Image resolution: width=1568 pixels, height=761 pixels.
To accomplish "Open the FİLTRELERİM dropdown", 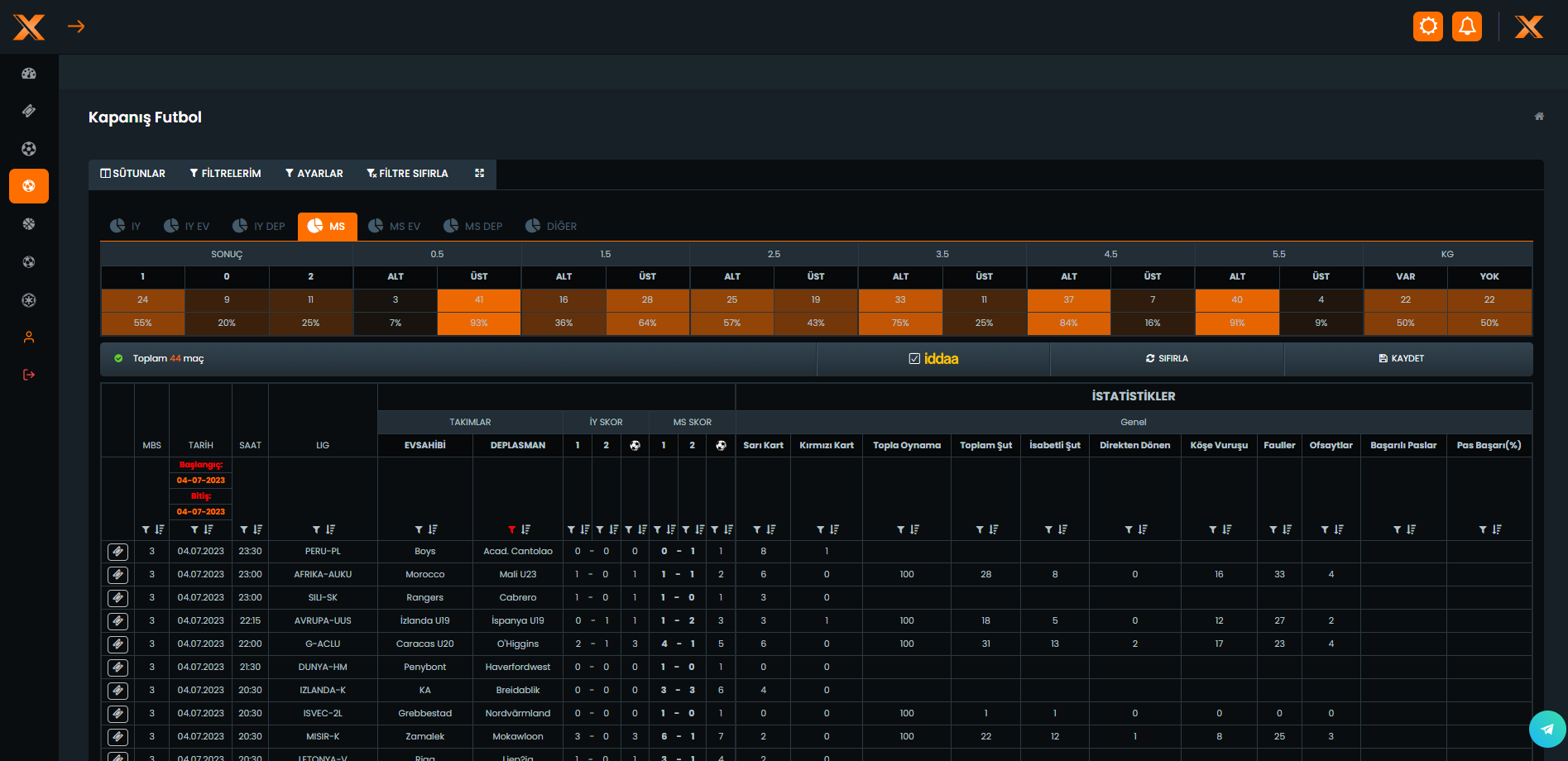I will (x=225, y=174).
